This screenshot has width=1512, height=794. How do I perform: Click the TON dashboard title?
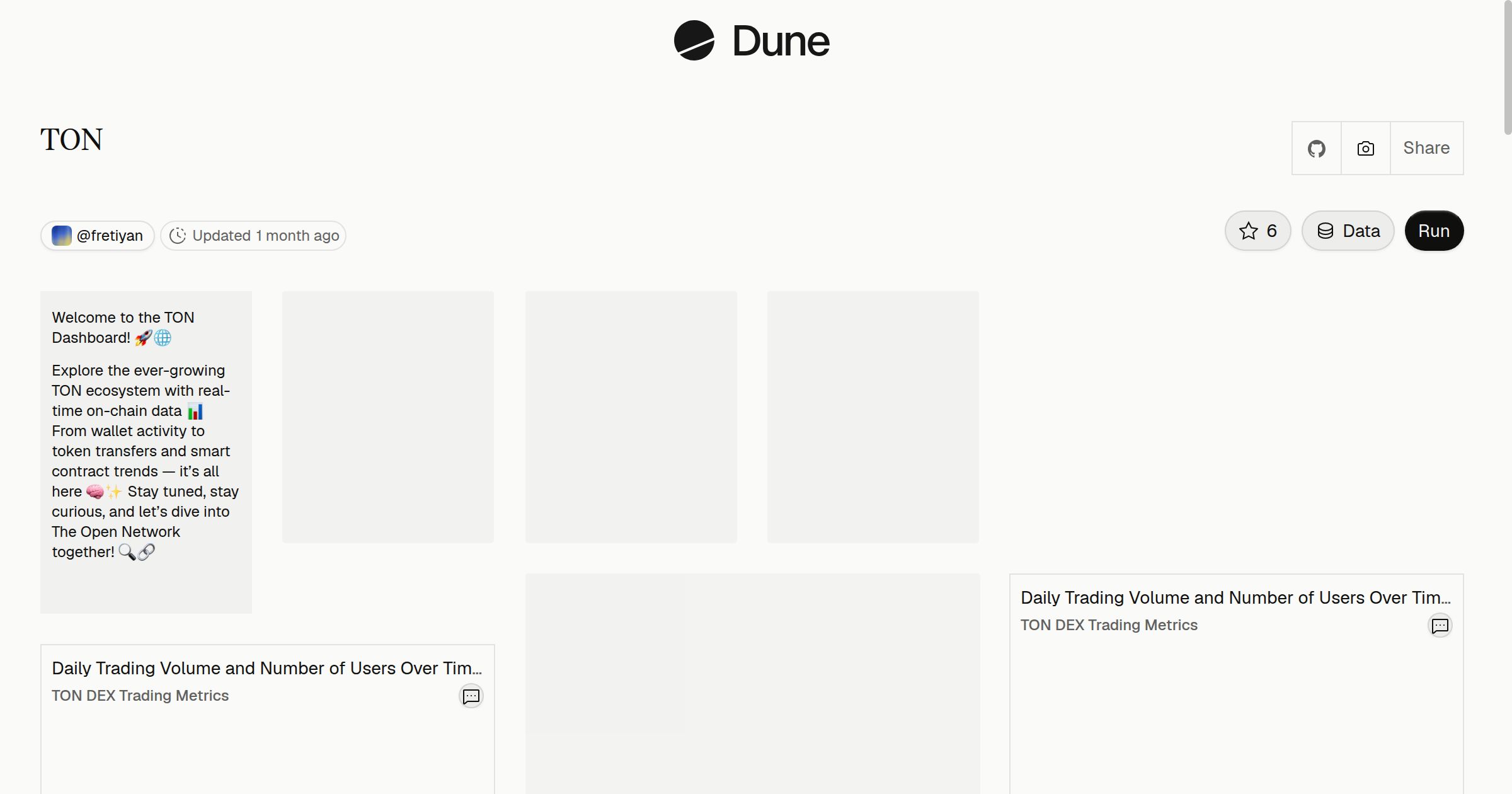click(71, 139)
